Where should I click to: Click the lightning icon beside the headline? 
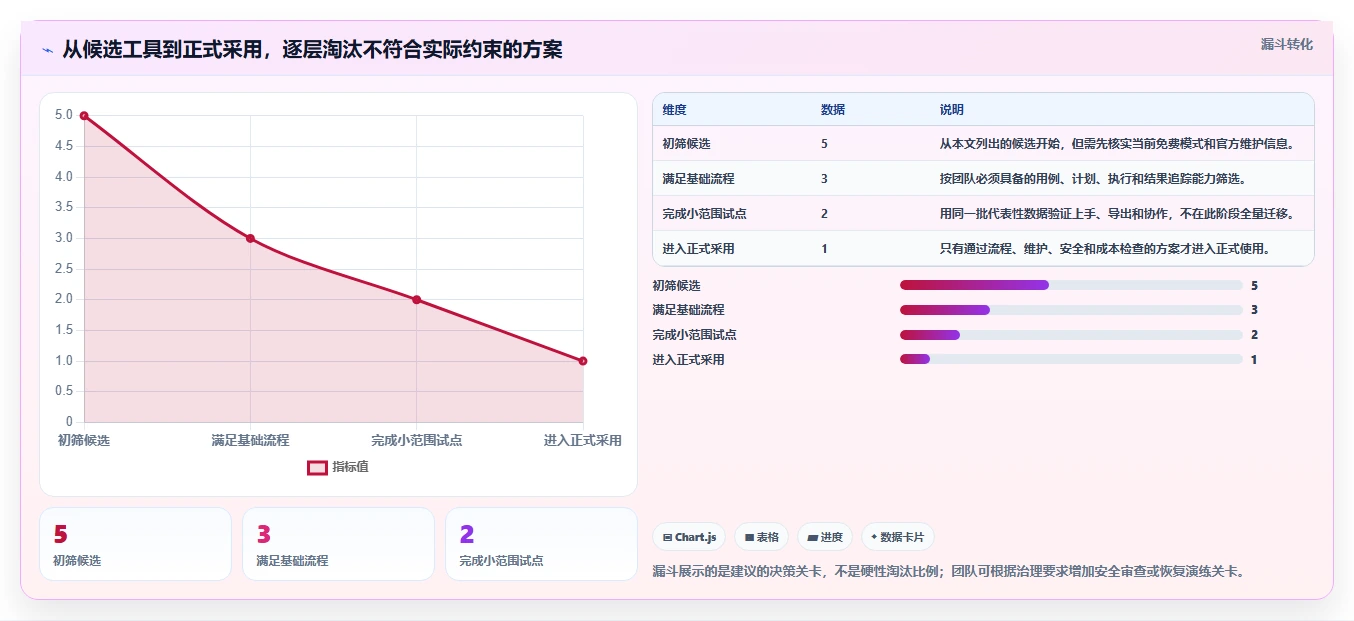point(47,50)
